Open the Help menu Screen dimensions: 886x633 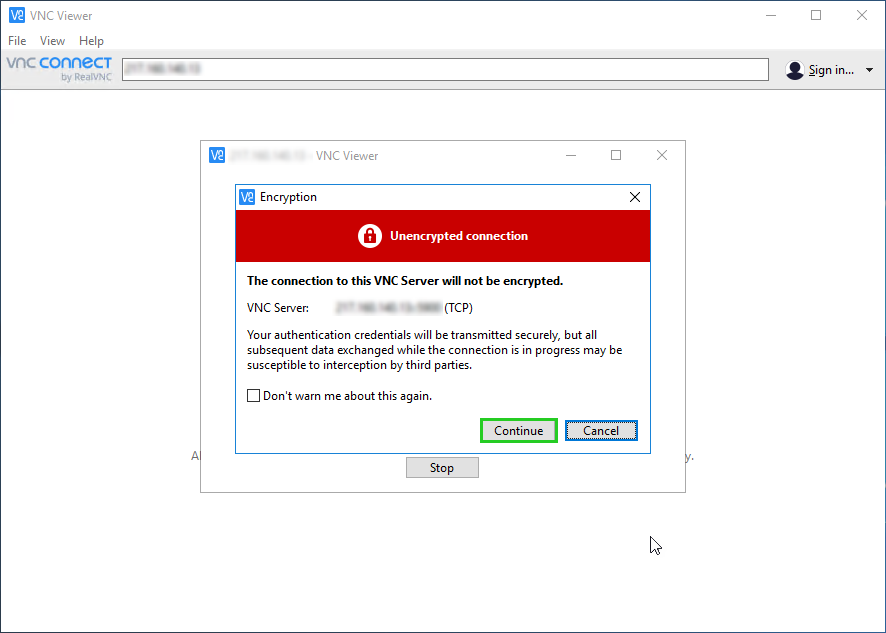91,41
